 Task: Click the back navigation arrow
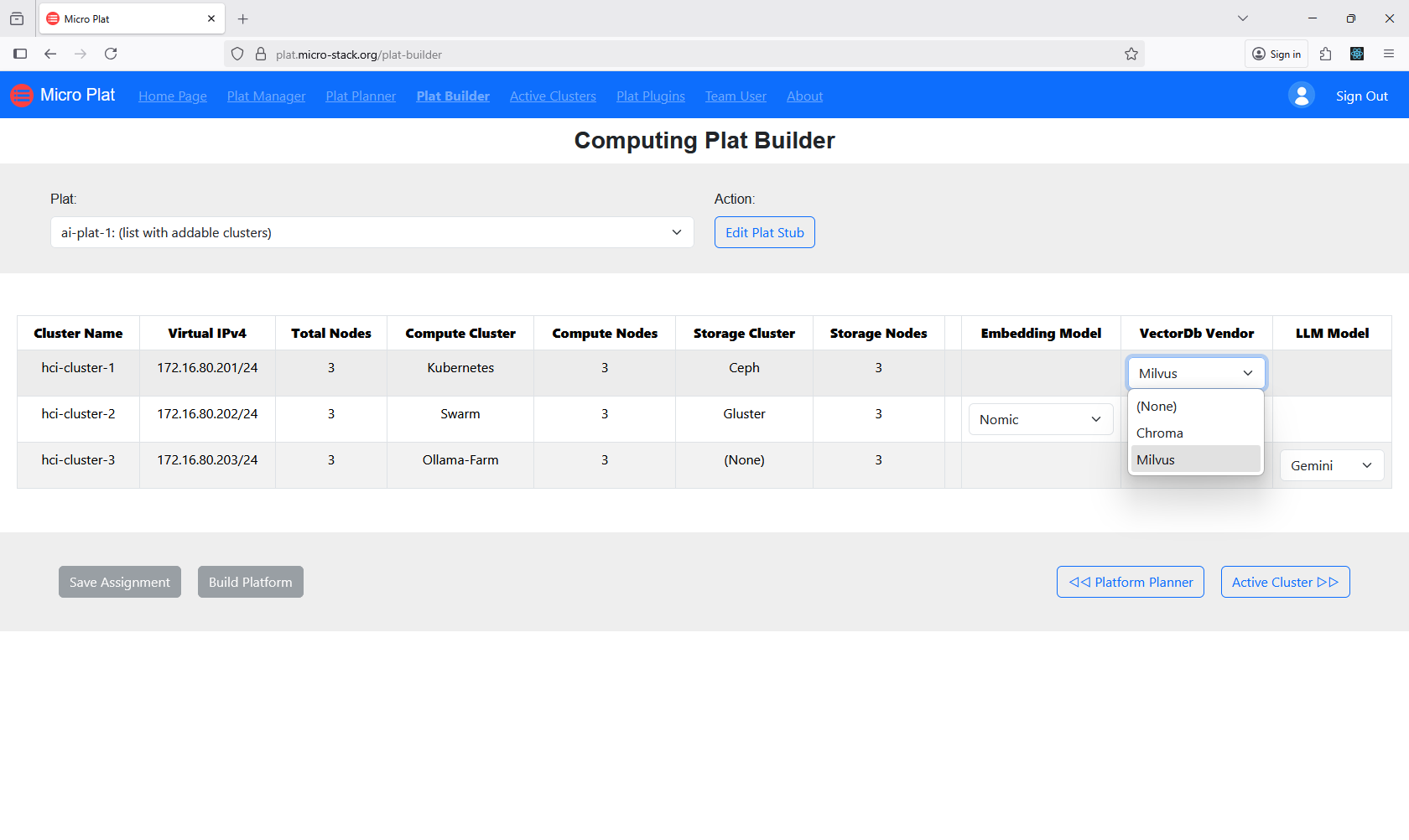click(50, 54)
